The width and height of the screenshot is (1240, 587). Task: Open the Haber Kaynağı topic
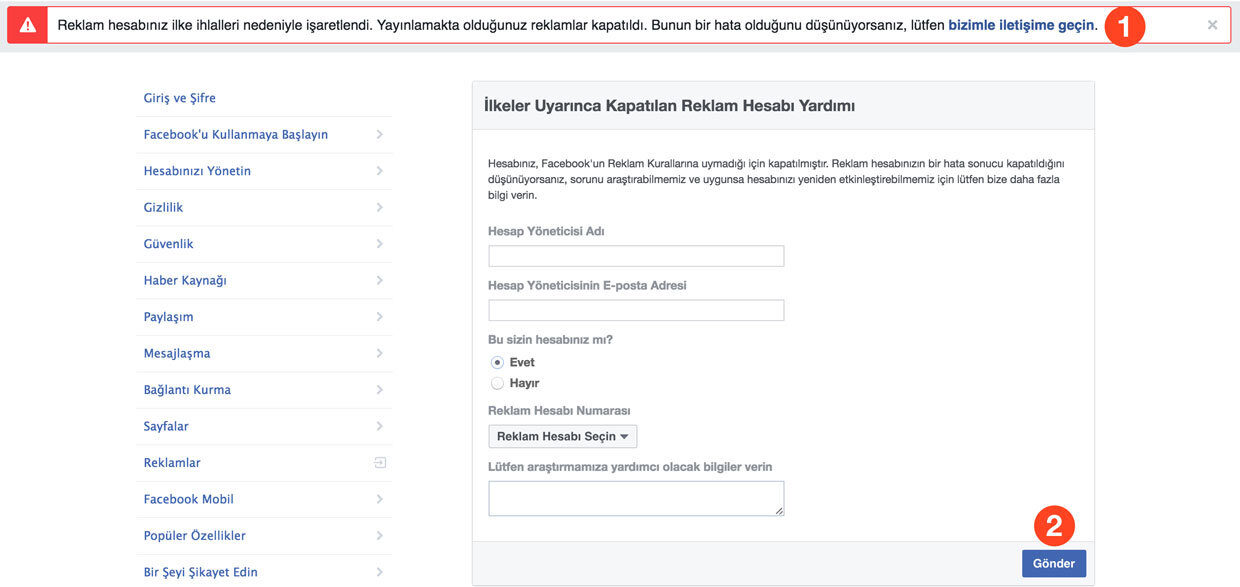(185, 281)
